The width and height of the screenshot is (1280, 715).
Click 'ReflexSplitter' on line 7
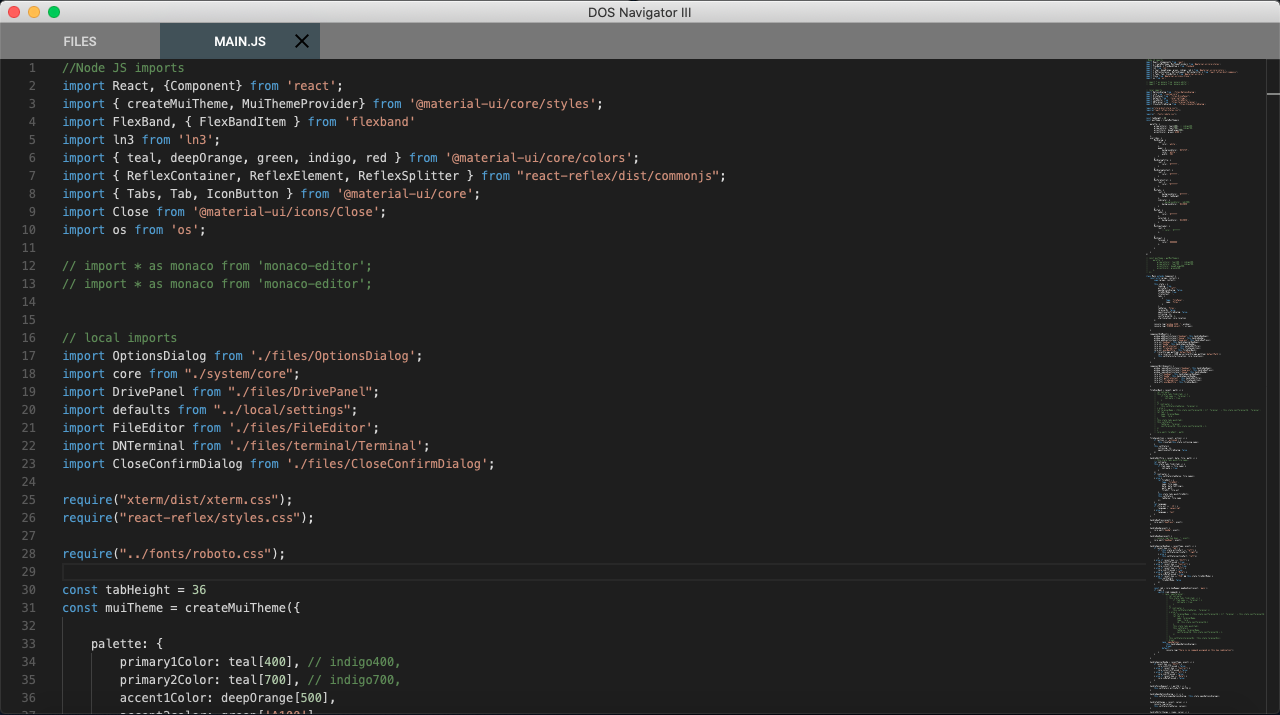point(408,176)
